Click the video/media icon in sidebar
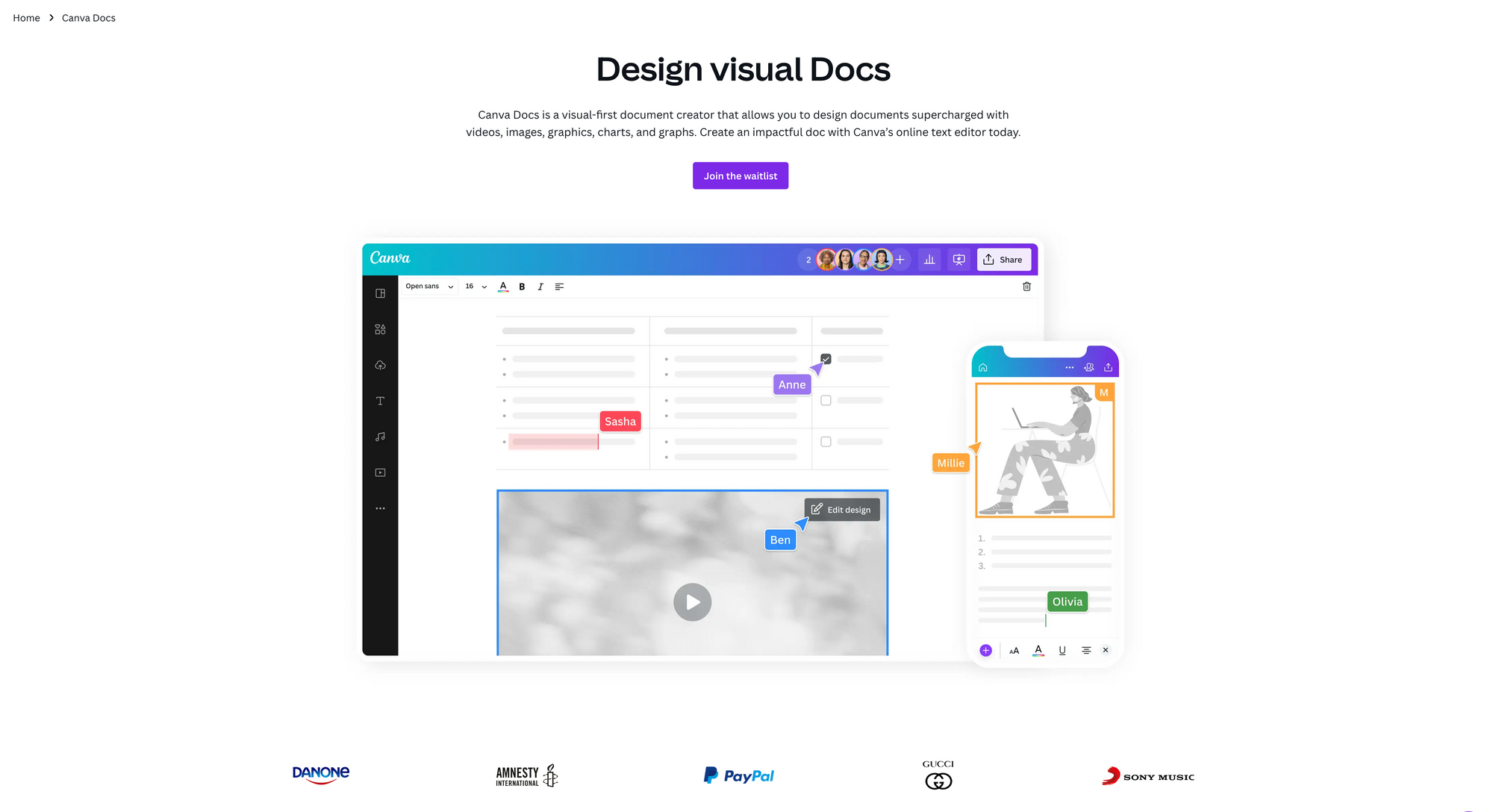The image size is (1493, 812). pyautogui.click(x=380, y=472)
